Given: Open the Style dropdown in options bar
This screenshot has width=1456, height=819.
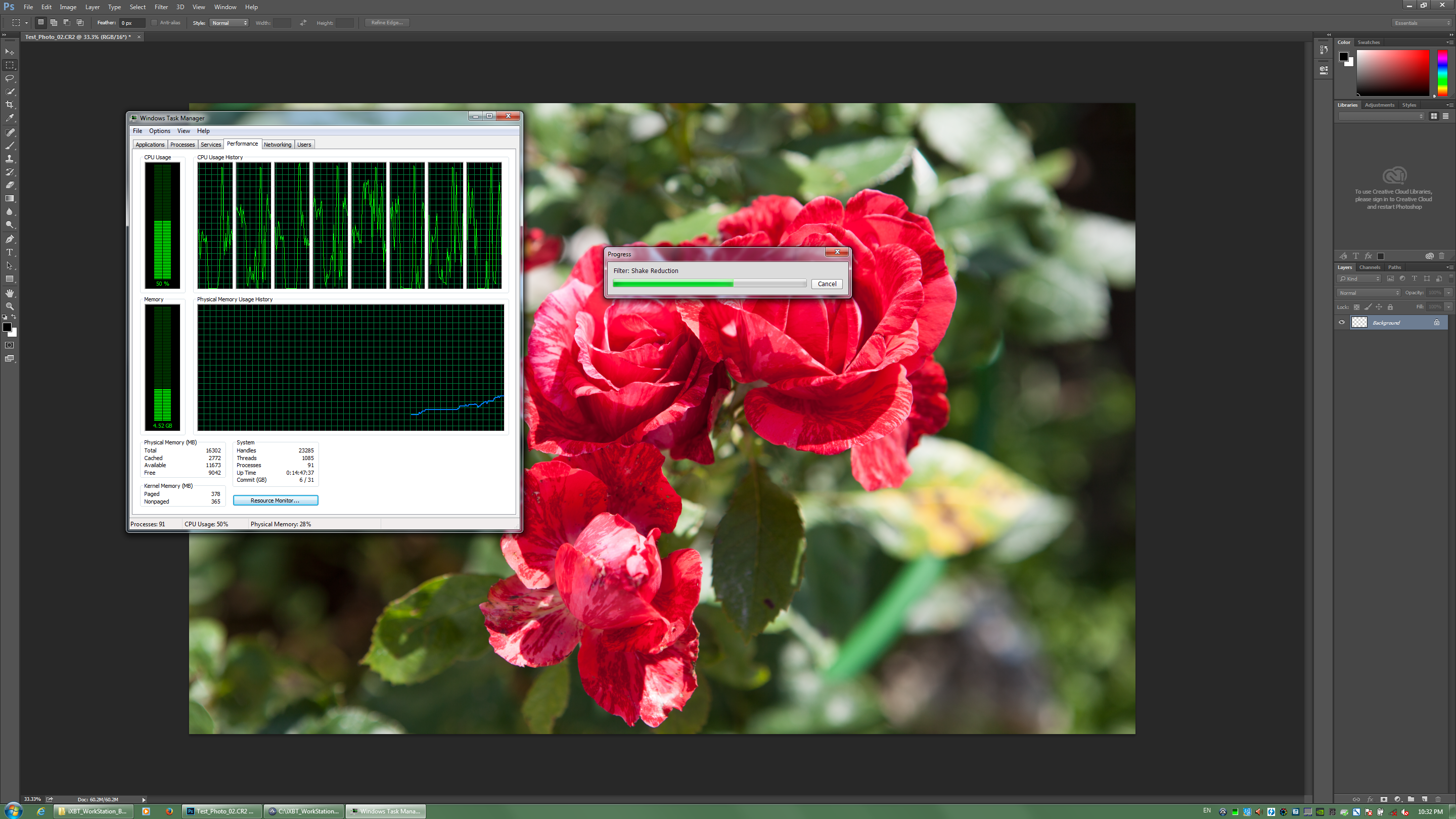Looking at the screenshot, I should 229,23.
